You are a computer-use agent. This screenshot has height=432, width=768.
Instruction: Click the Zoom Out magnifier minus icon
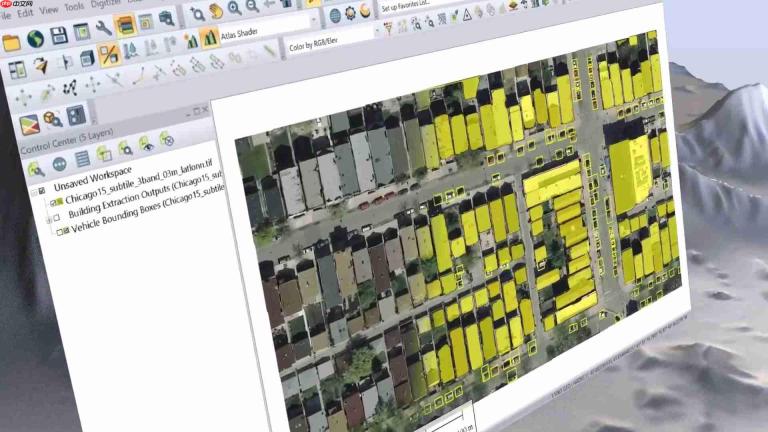point(252,5)
